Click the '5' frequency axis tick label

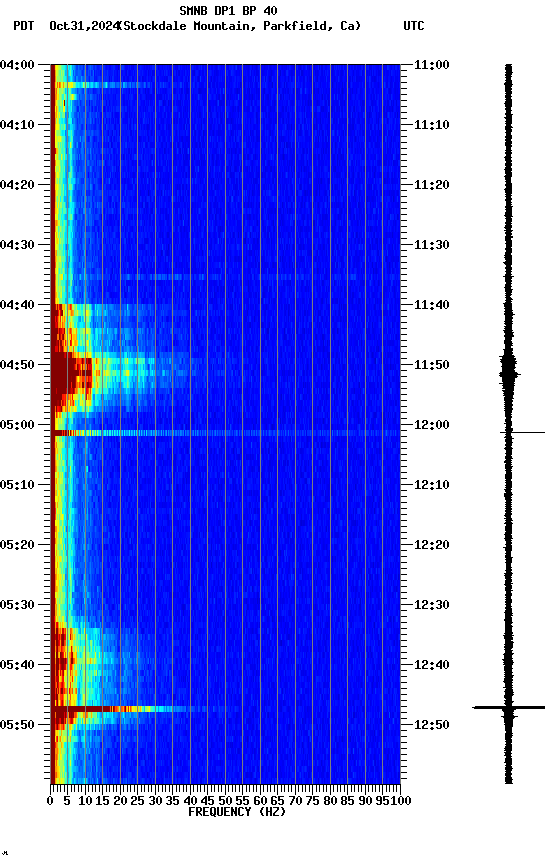coord(67,801)
